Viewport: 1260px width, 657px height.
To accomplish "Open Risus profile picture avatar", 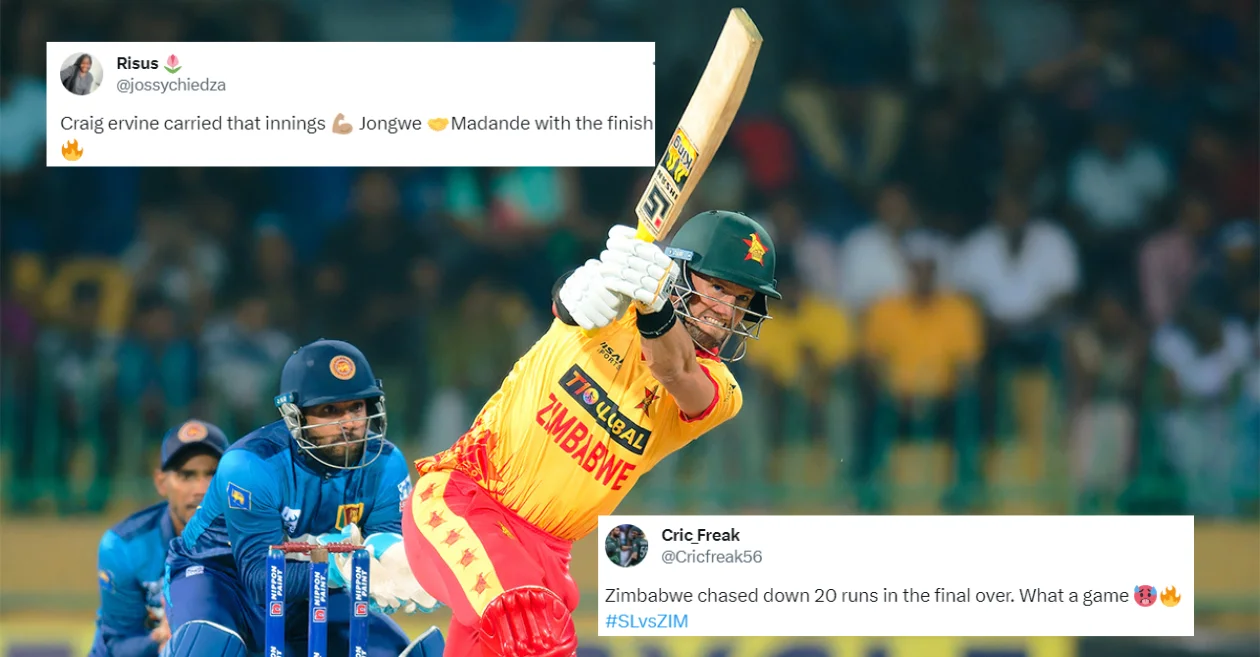I will pos(81,74).
